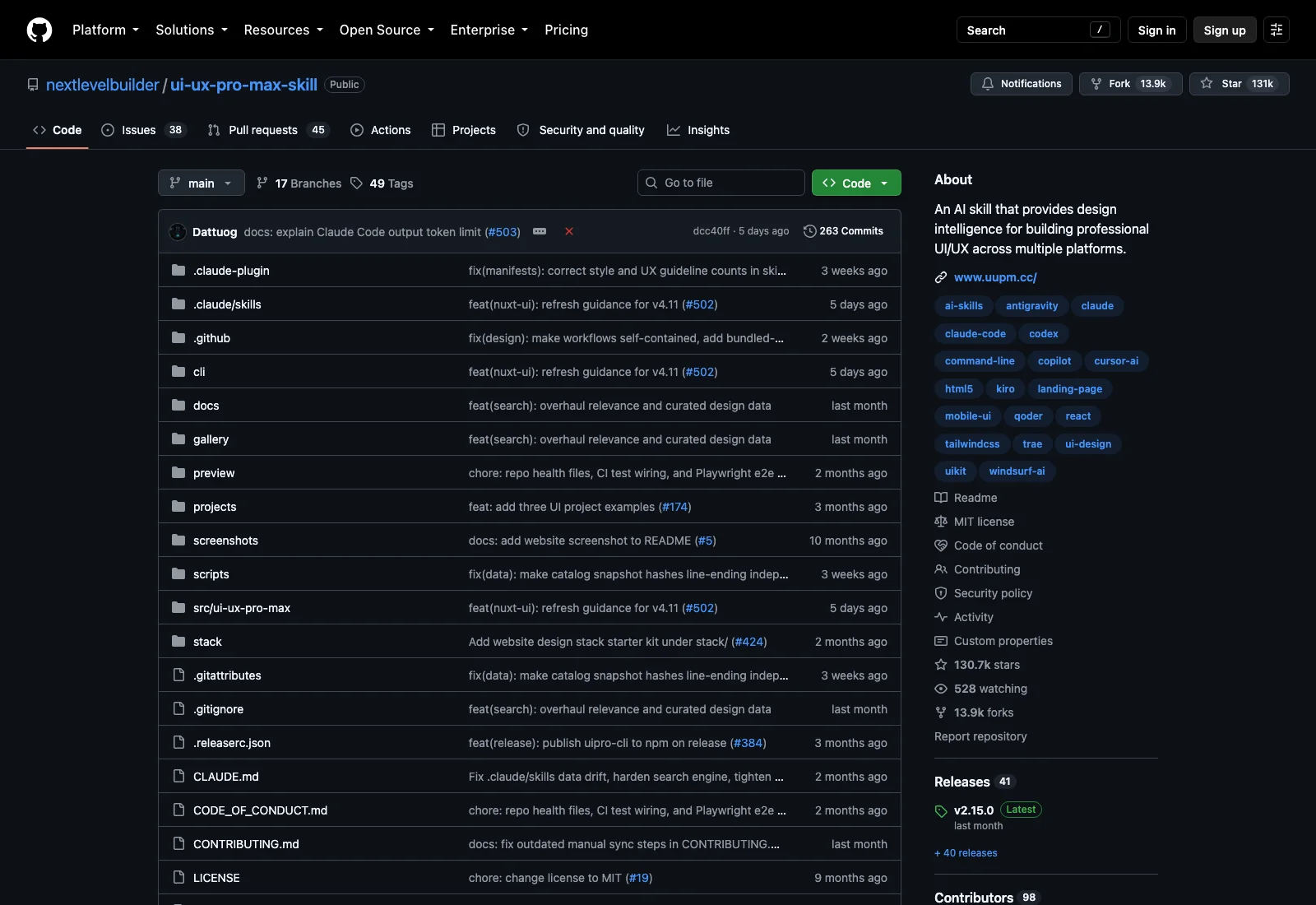Open the nextlevelbuilder owner link
1316x905 pixels.
pyautogui.click(x=102, y=85)
